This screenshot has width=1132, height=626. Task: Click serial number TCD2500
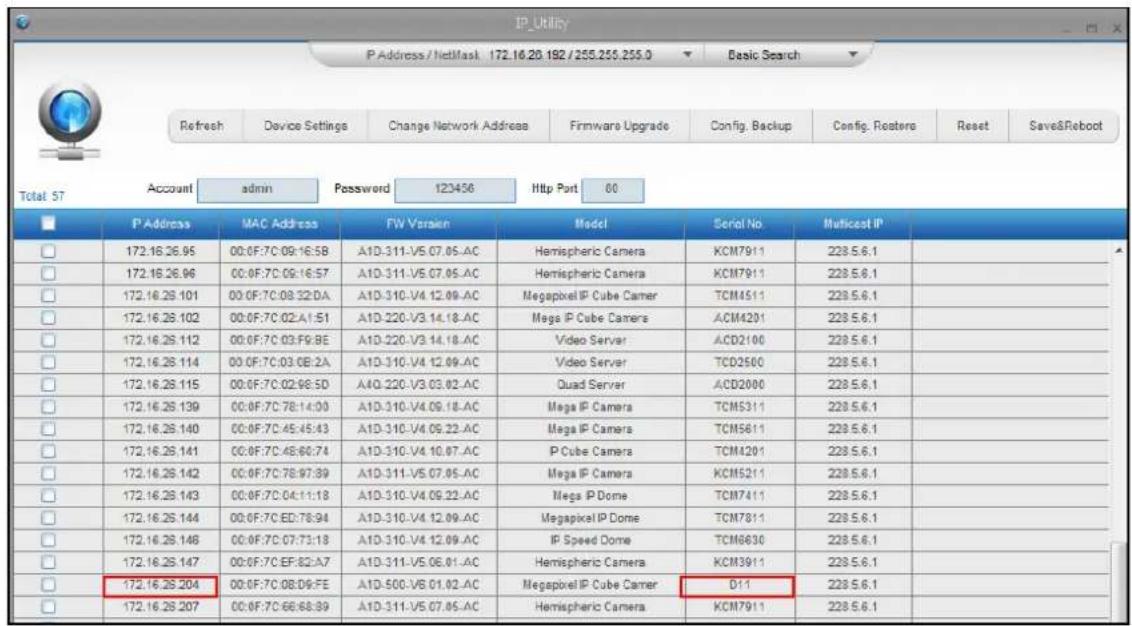(x=739, y=361)
